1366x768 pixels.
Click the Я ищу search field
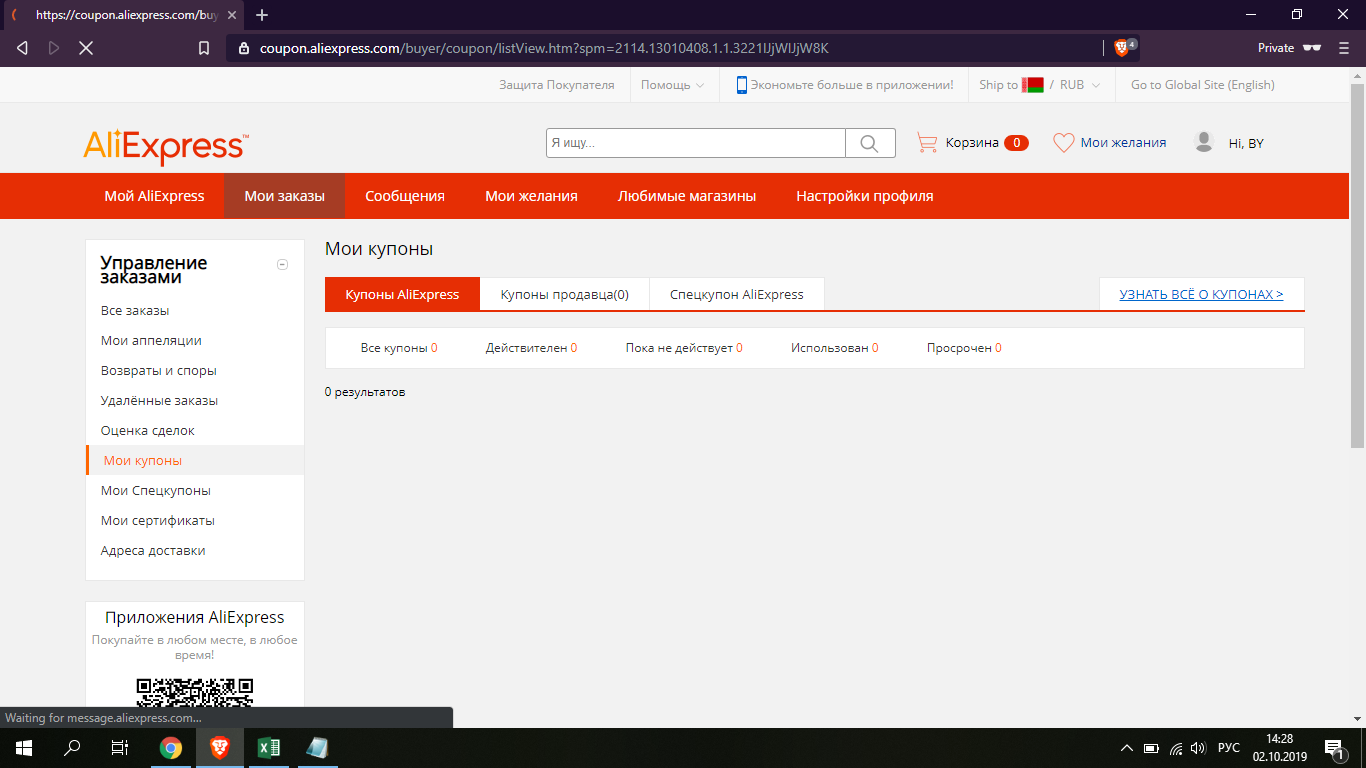[696, 143]
